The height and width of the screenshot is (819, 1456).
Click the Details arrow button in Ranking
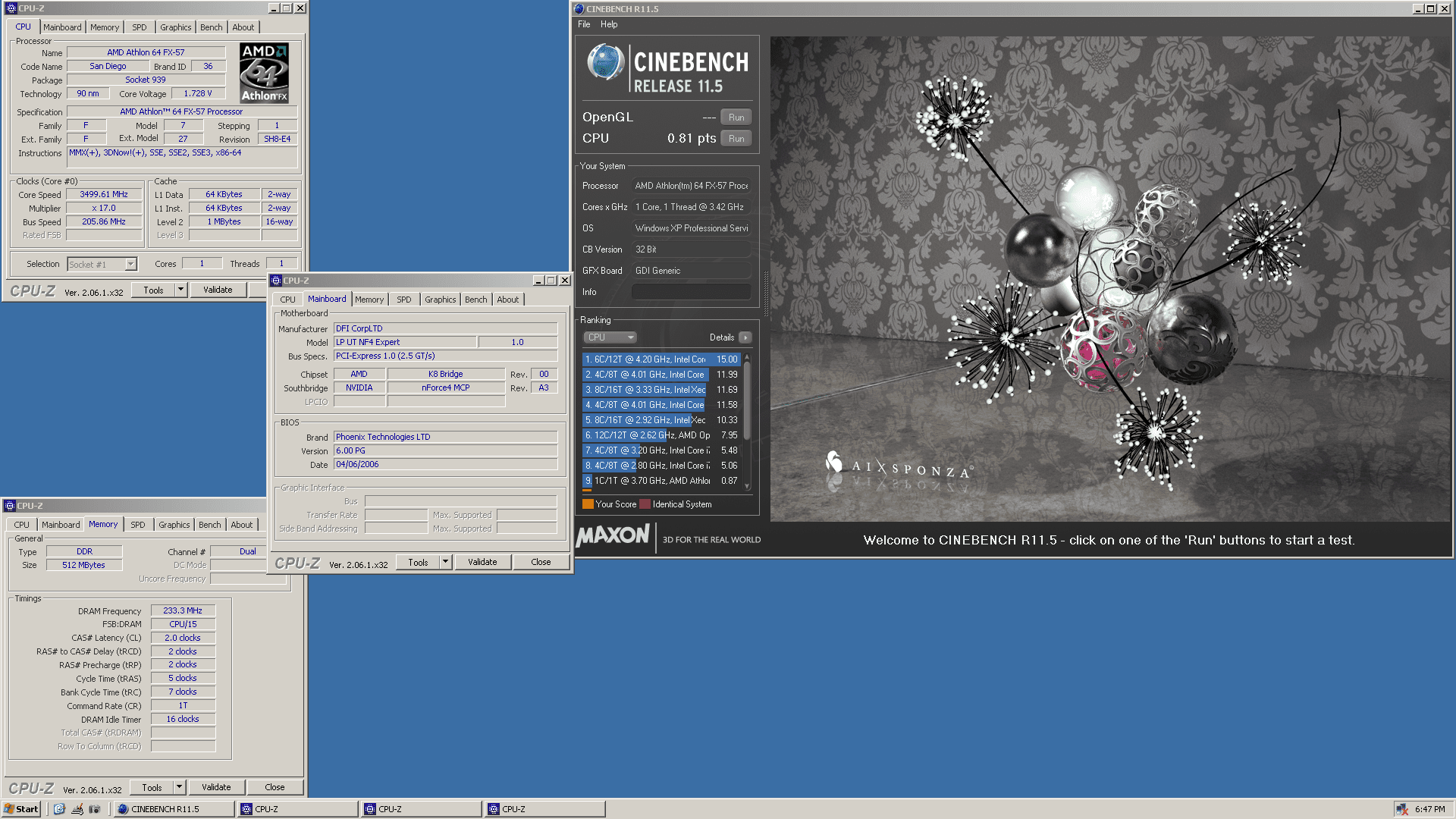coord(745,337)
